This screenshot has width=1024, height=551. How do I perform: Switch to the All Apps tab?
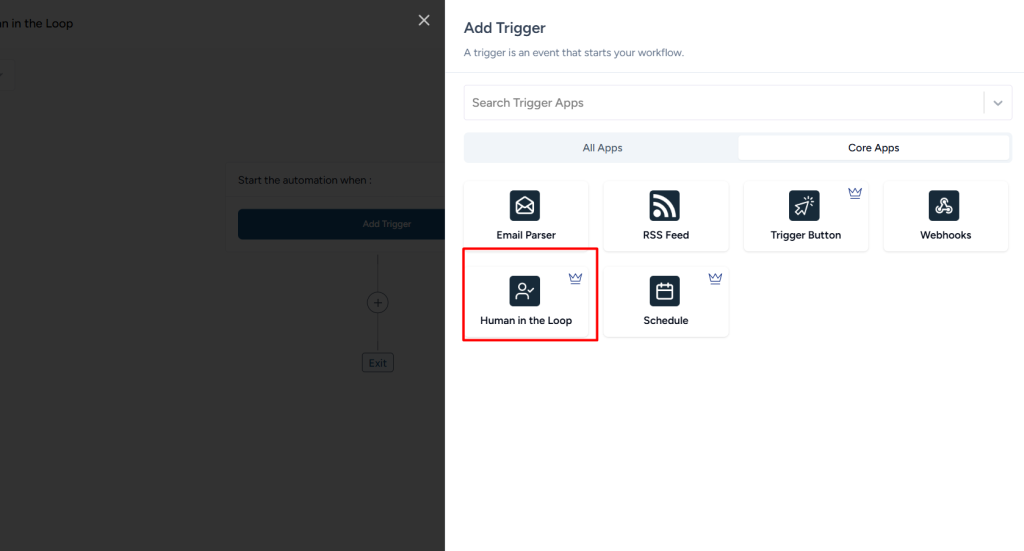click(602, 148)
